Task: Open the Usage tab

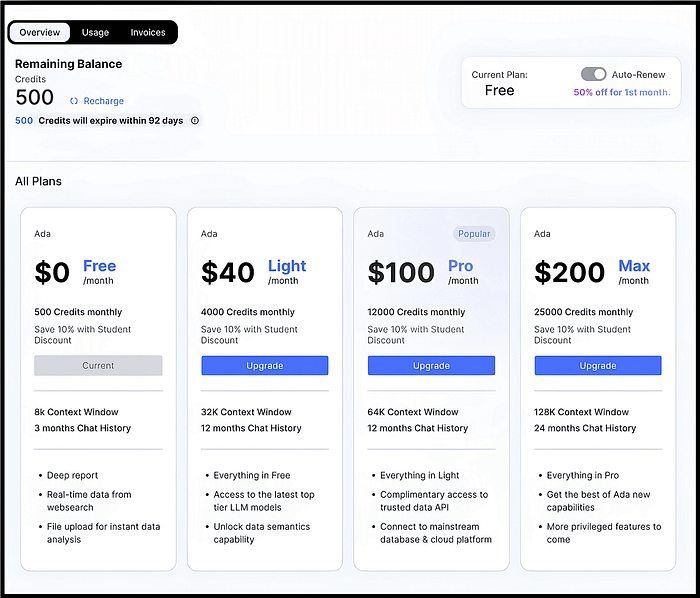Action: [96, 32]
